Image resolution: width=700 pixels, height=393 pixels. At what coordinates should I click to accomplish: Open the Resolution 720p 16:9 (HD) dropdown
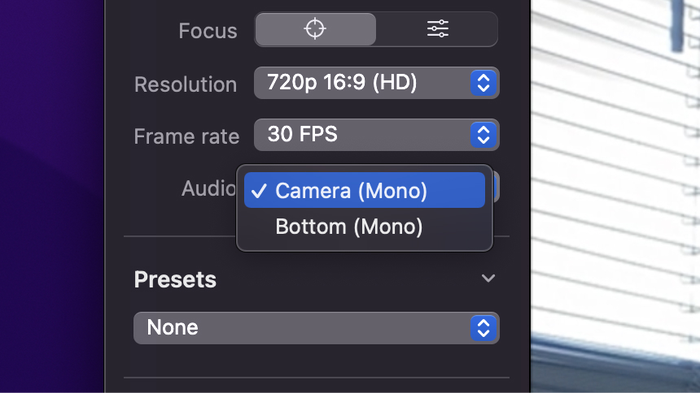point(376,83)
